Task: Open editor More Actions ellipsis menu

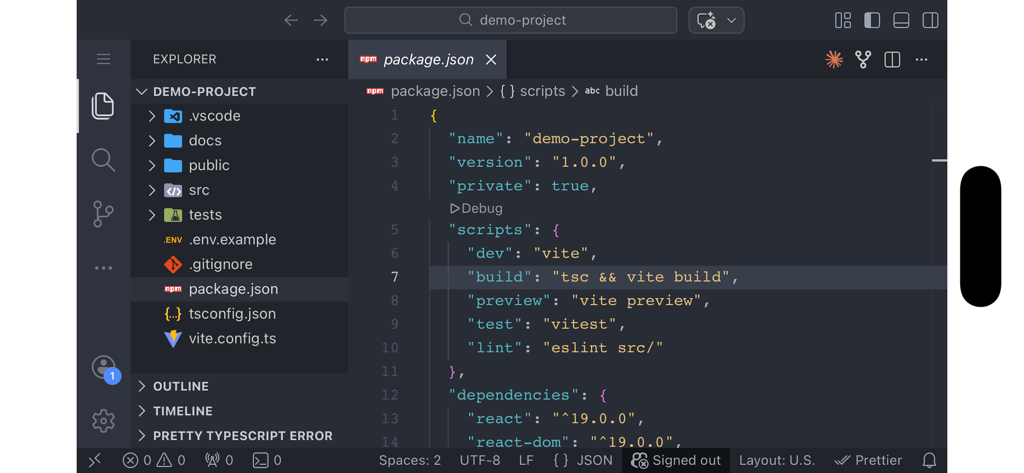Action: coord(921,59)
